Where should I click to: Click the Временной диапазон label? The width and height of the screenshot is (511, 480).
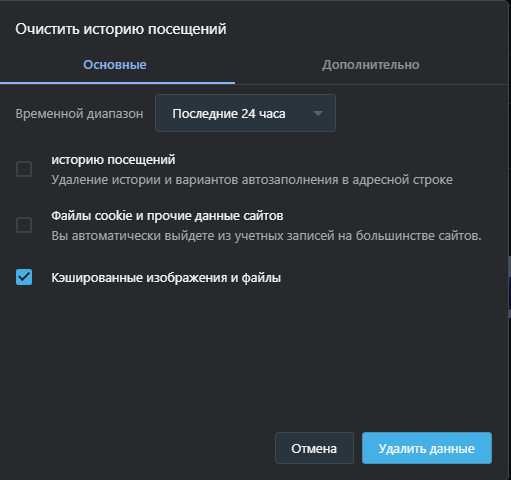pos(79,114)
